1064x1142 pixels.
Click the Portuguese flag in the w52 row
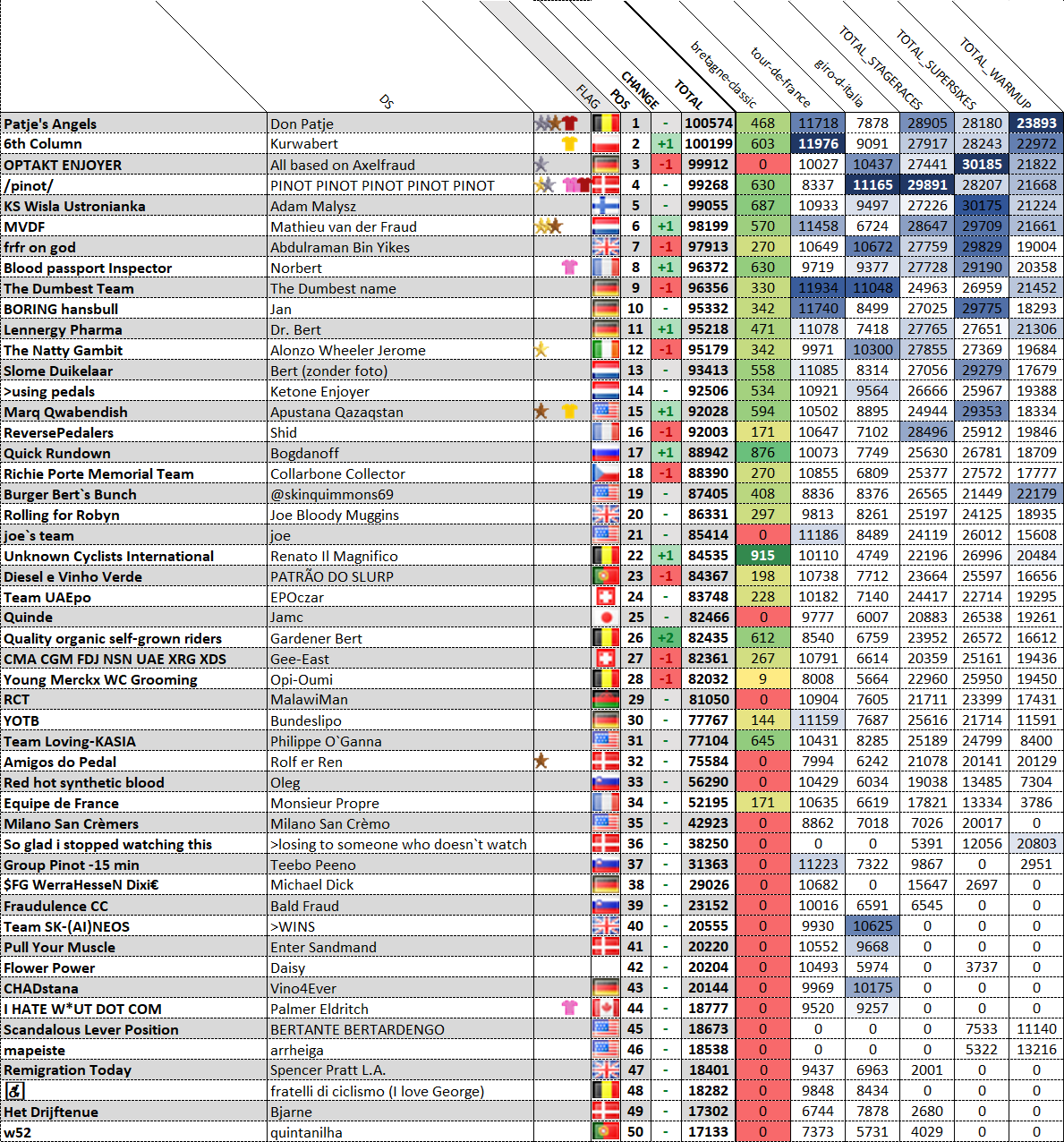point(606,1131)
